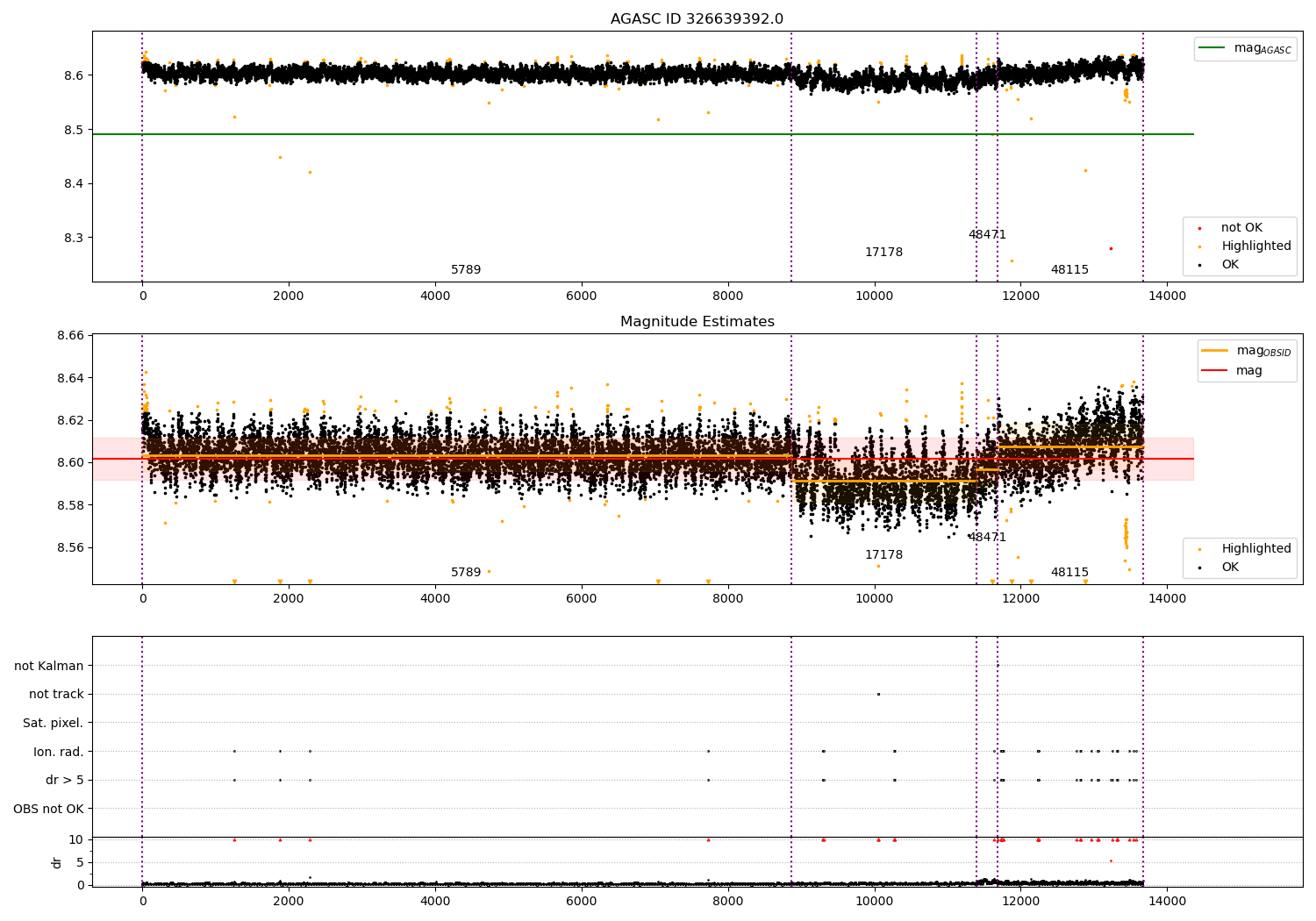Image resolution: width=1316 pixels, height=921 pixels.
Task: Click OBSID label 5789 in top plot
Action: [x=466, y=270]
